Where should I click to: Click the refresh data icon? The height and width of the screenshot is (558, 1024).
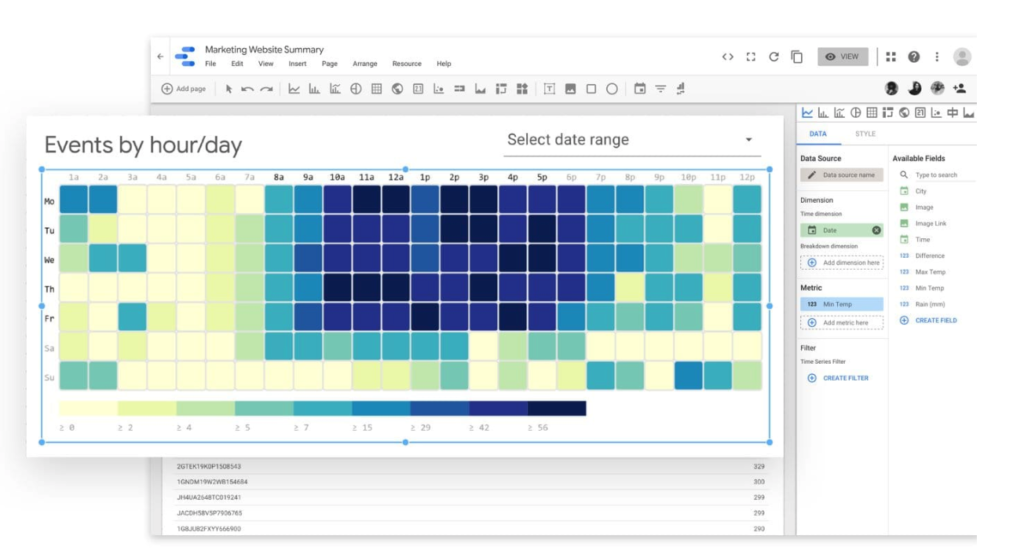[x=773, y=57]
